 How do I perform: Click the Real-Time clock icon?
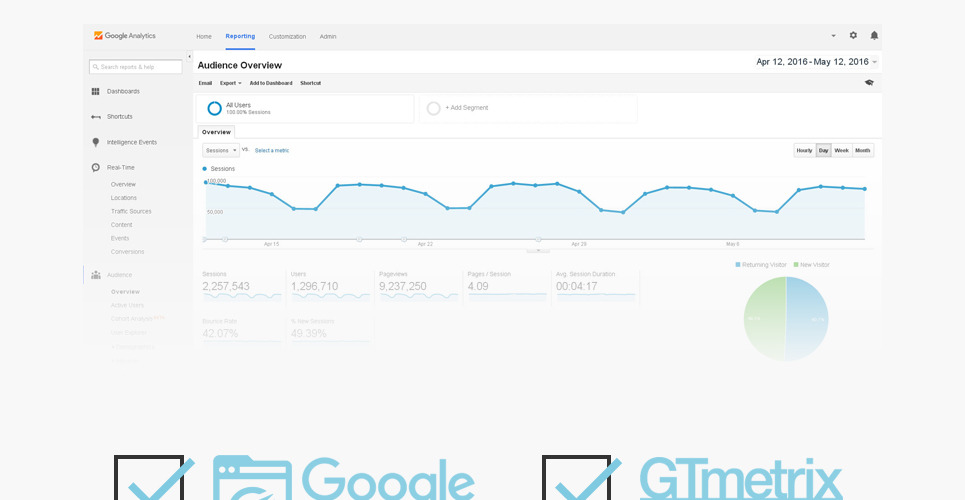[96, 167]
